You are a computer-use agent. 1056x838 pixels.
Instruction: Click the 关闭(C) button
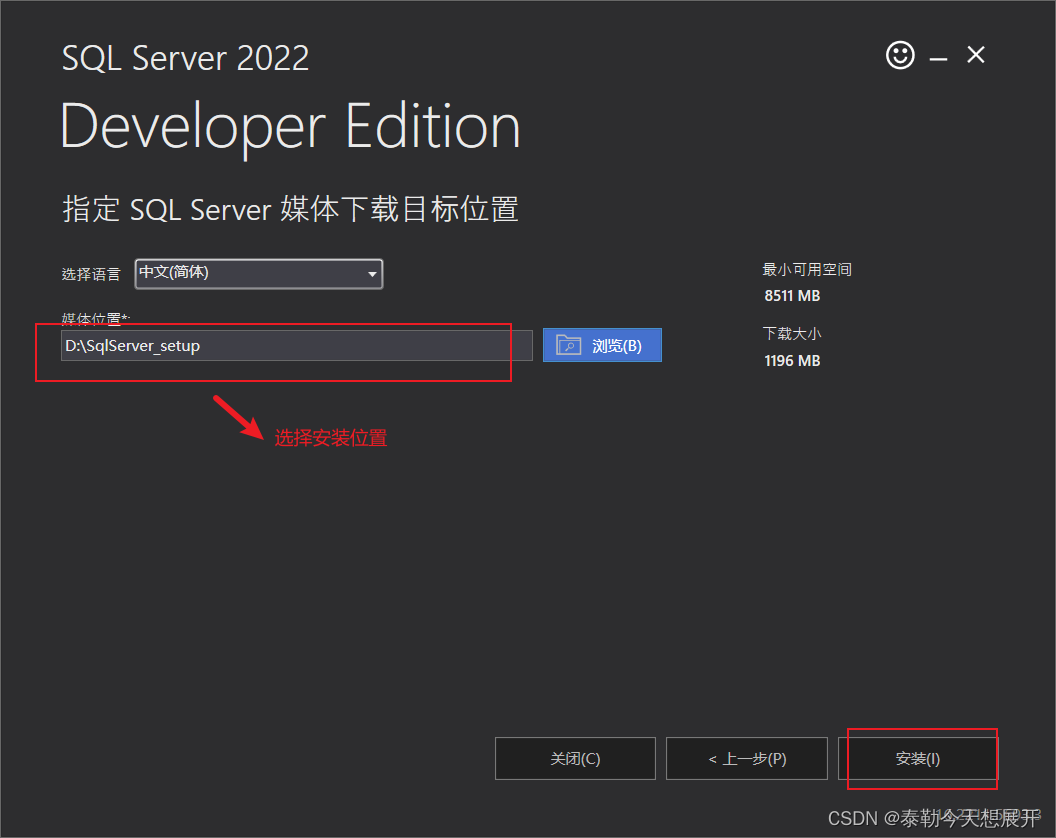(x=575, y=759)
